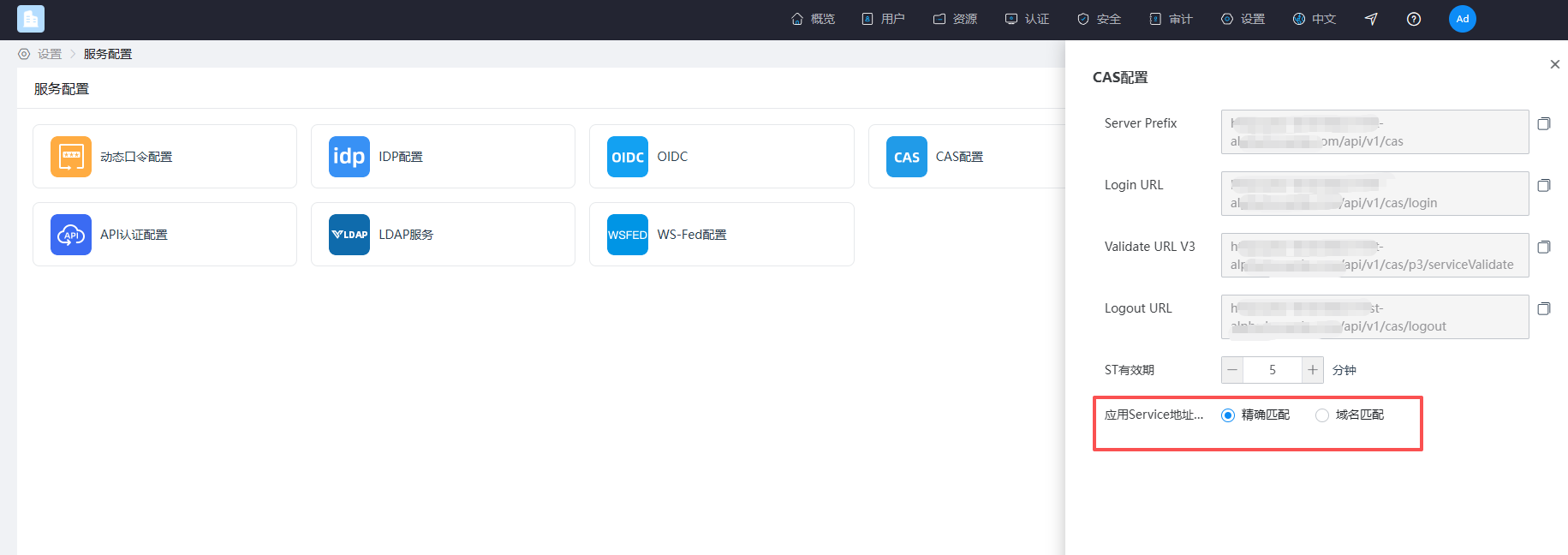
Task: Copy the Logout URL value
Action: point(1544,308)
